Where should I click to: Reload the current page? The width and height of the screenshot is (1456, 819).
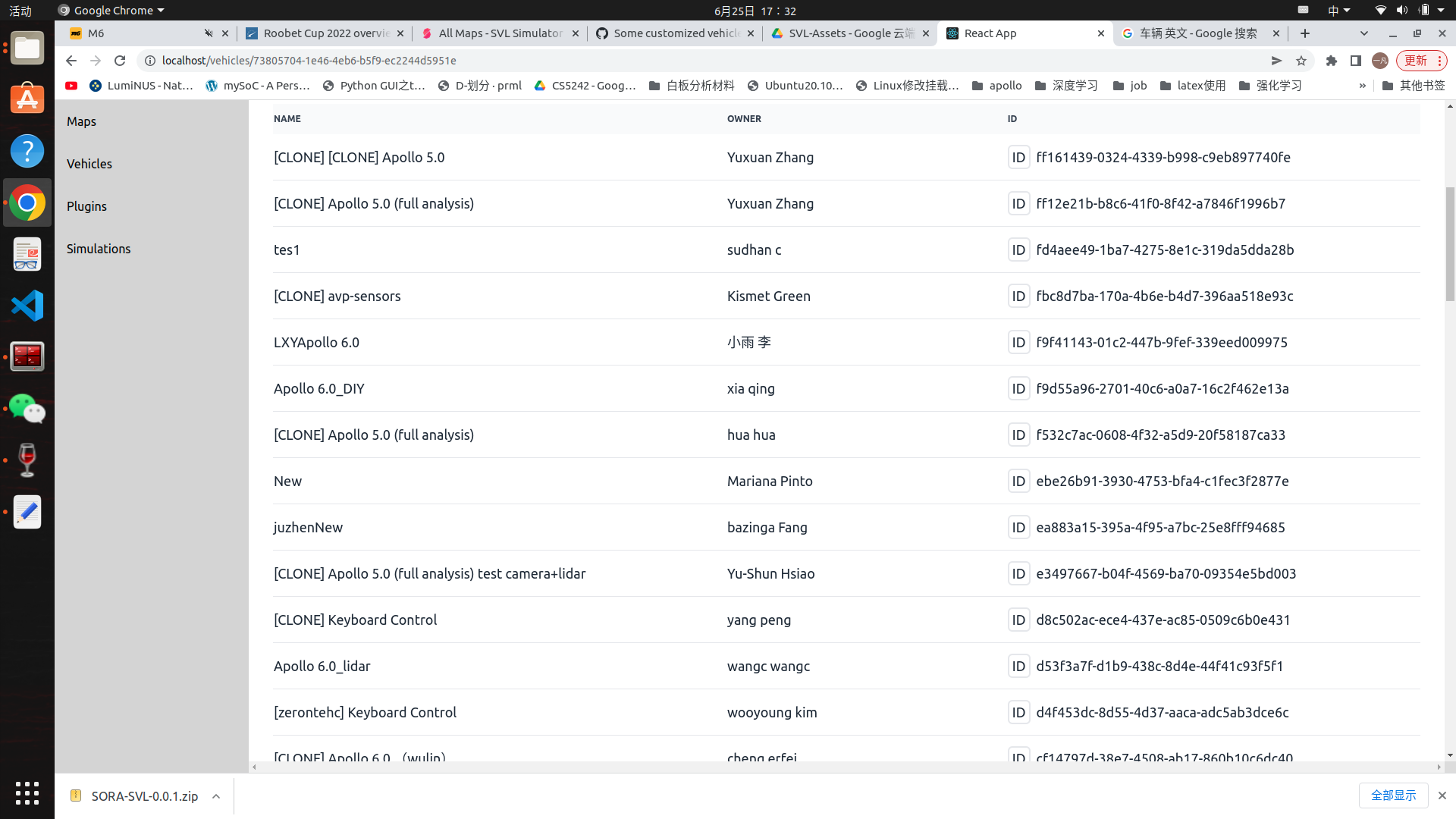pos(119,61)
